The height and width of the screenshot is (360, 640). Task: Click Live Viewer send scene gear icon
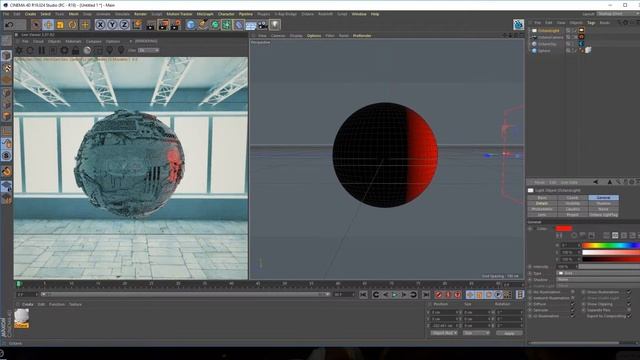pyautogui.click(x=19, y=50)
